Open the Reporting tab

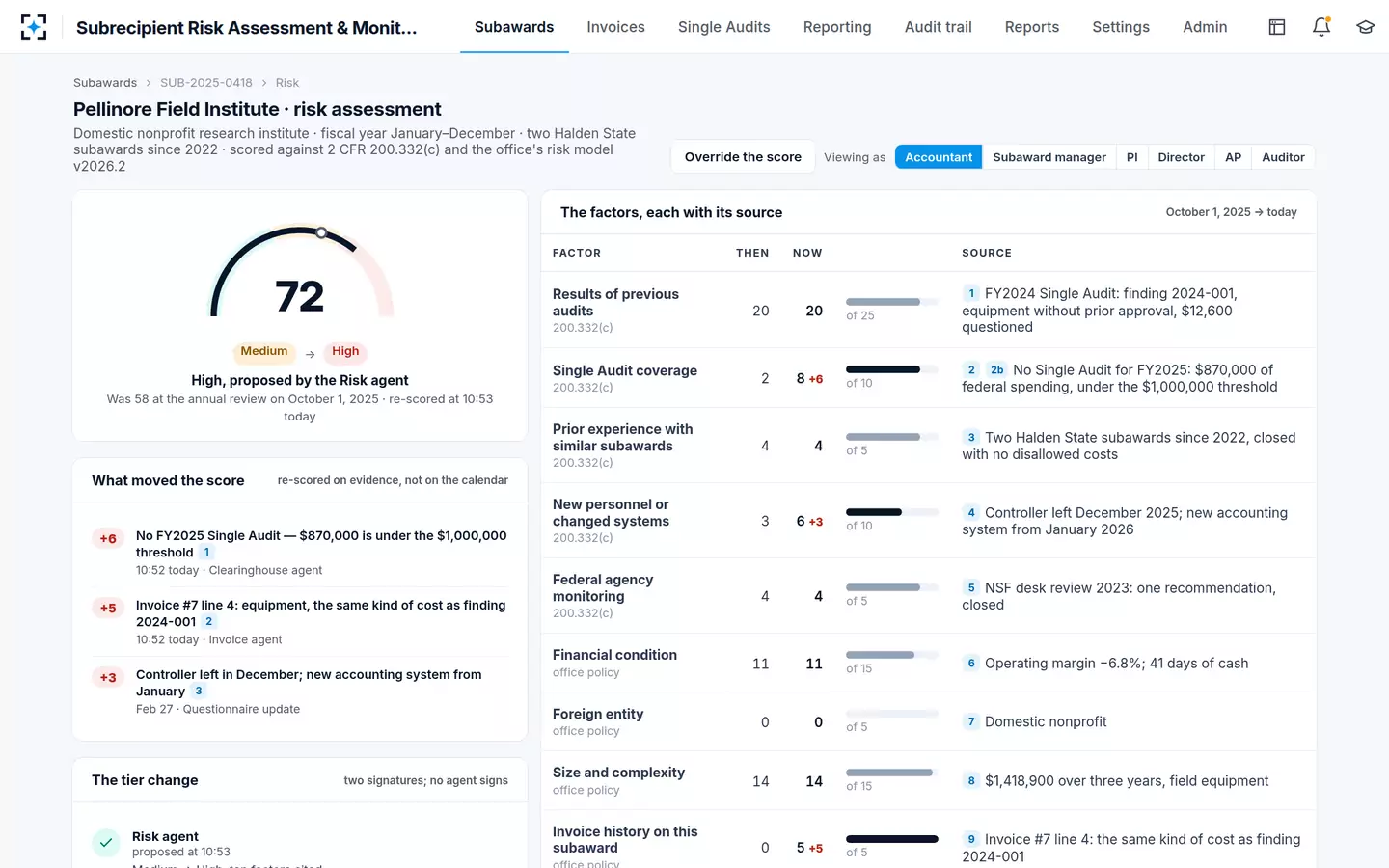837,27
